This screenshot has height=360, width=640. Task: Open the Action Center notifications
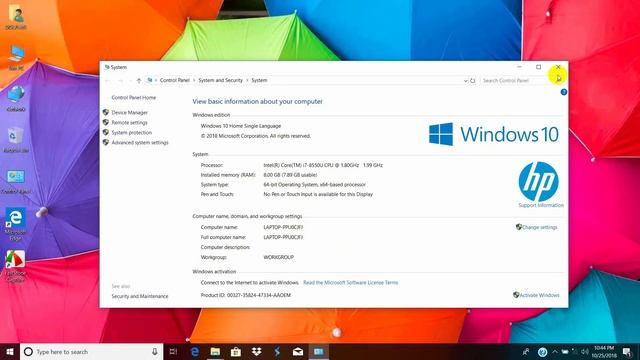click(x=627, y=351)
